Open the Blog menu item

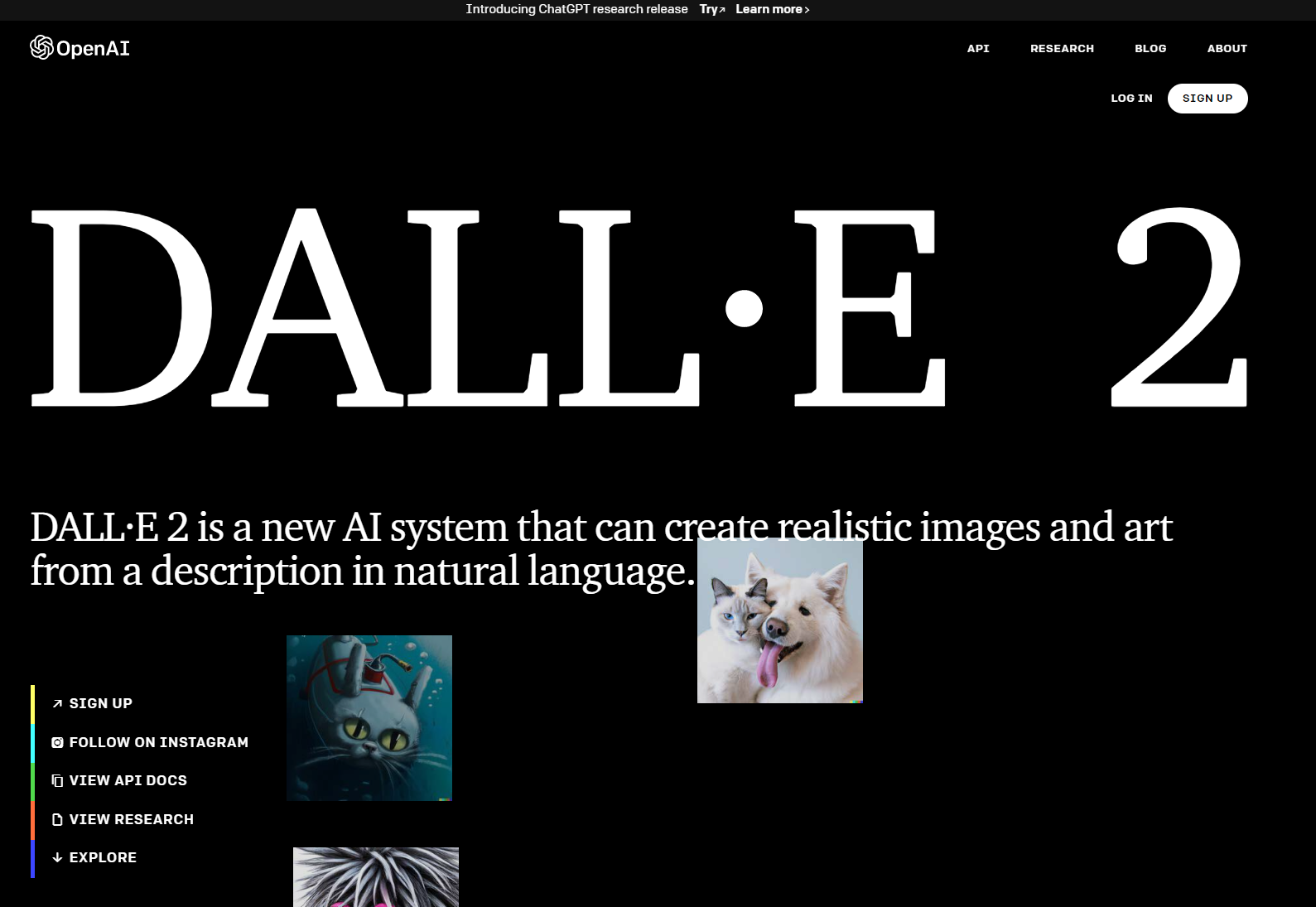point(1150,48)
